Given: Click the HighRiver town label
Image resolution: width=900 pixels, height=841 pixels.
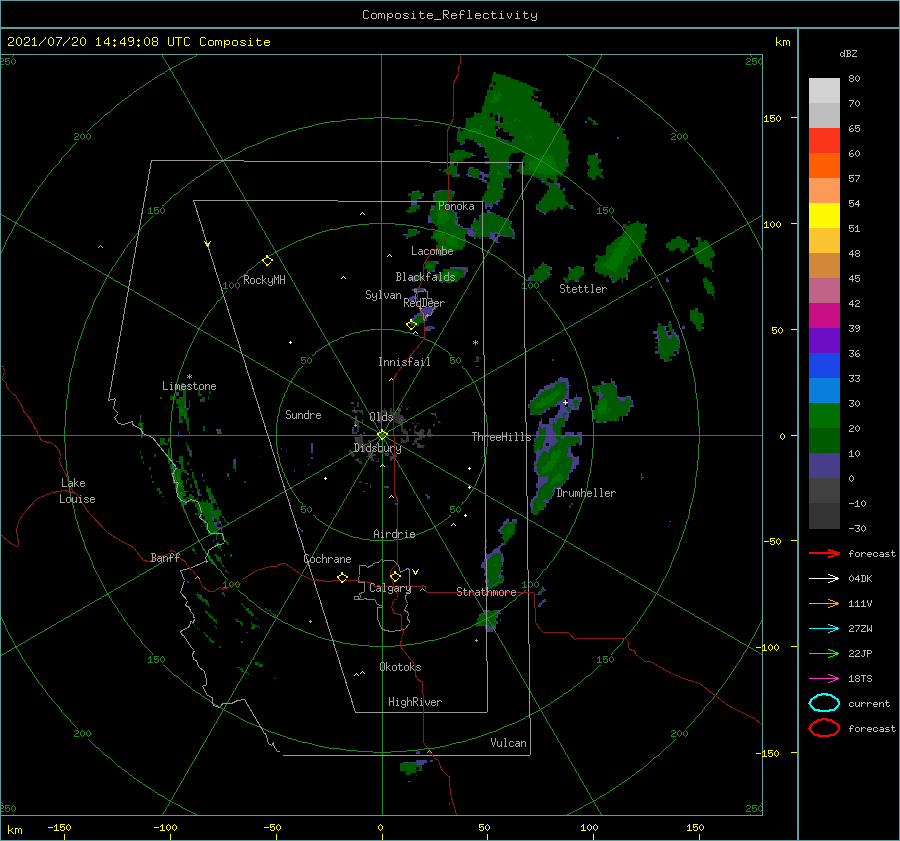Looking at the screenshot, I should [415, 702].
